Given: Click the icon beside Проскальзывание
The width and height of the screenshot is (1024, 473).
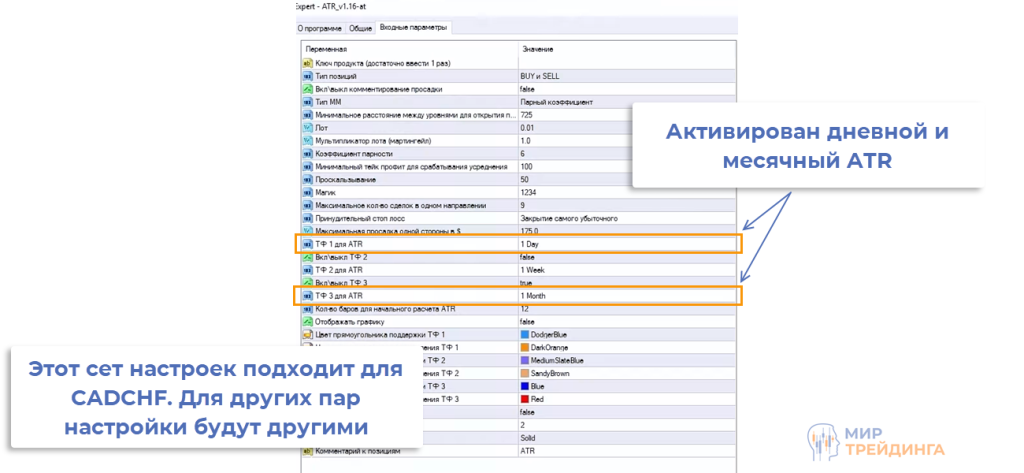Looking at the screenshot, I should point(308,180).
